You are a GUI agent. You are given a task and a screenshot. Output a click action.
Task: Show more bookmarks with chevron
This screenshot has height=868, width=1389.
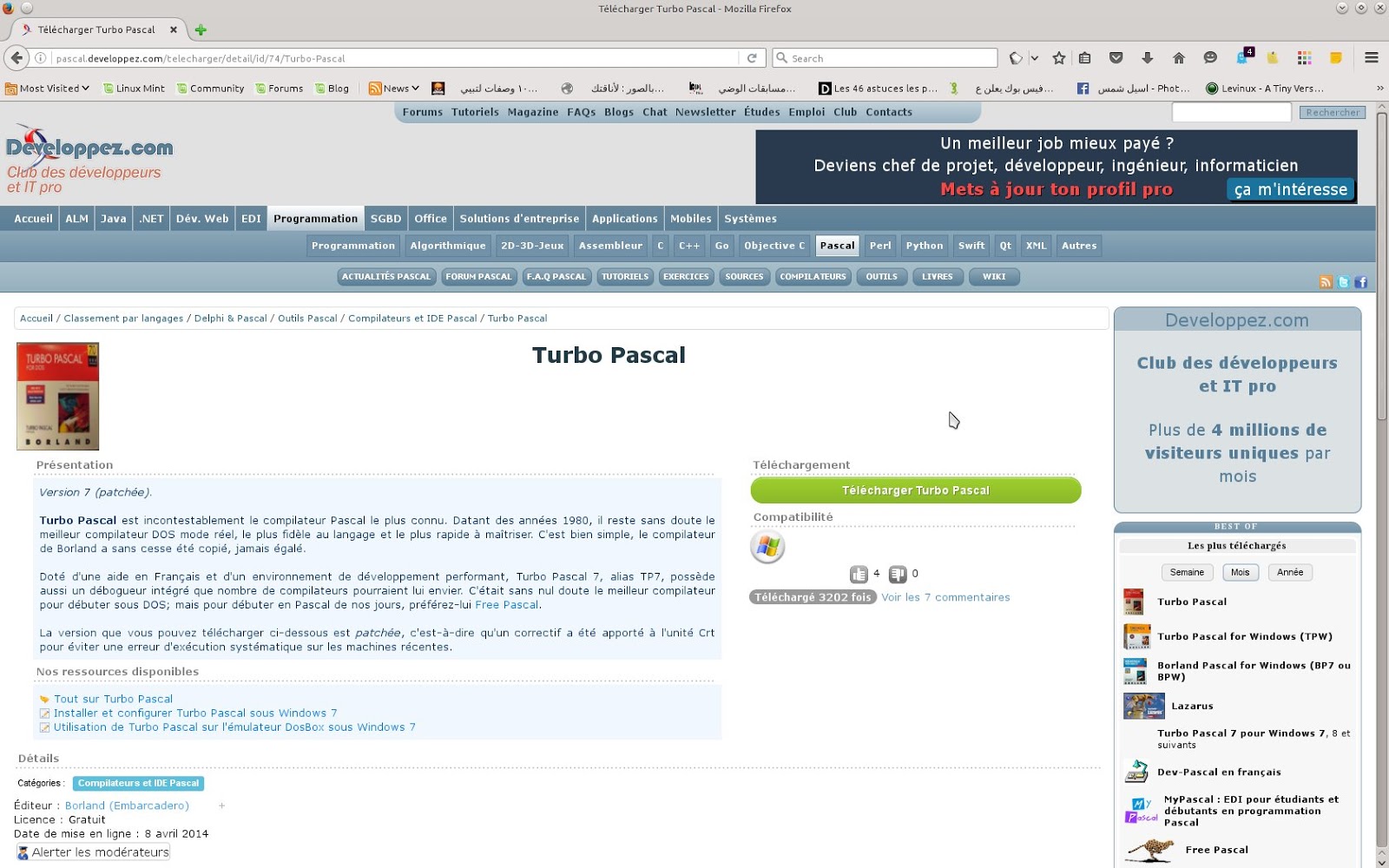(x=1379, y=89)
